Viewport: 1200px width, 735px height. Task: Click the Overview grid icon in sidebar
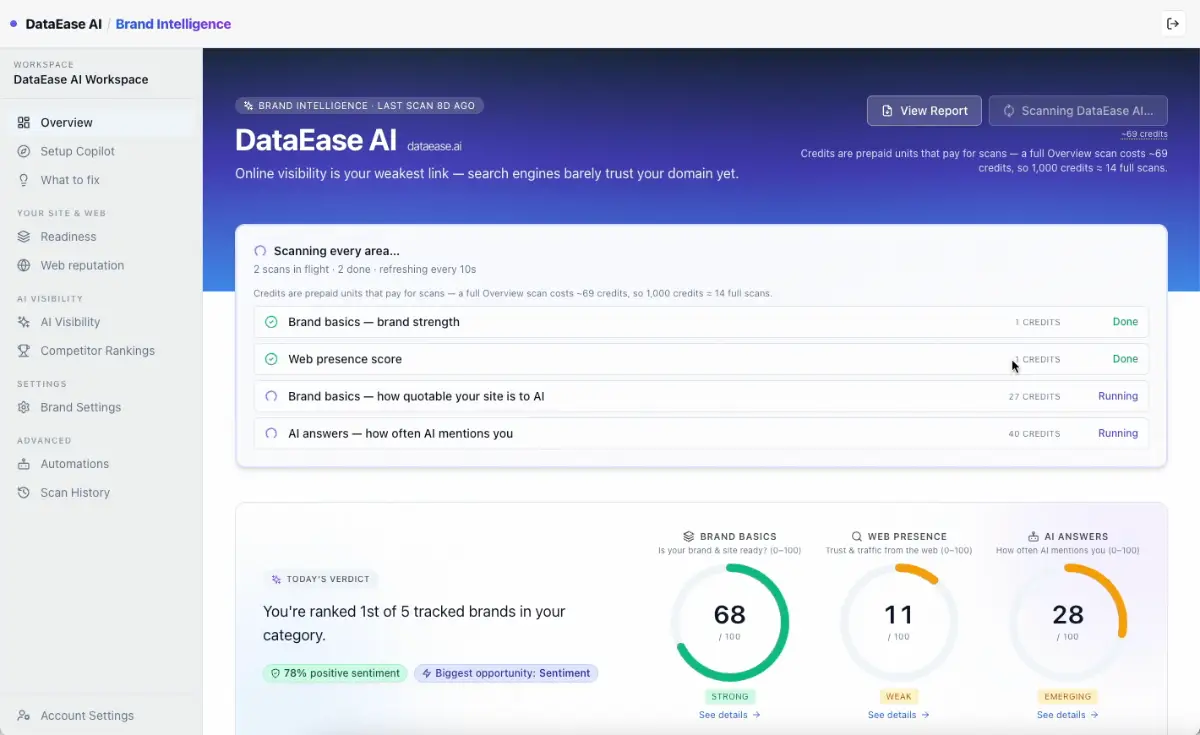(24, 123)
